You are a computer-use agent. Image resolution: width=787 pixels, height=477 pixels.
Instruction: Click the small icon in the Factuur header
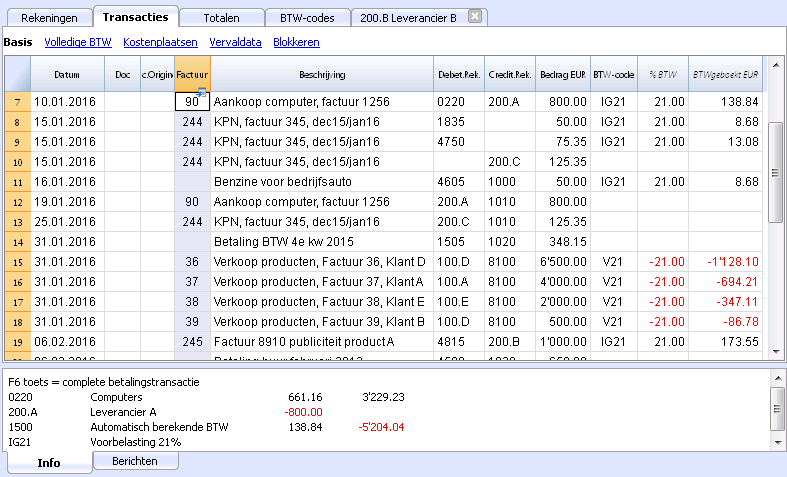(202, 92)
